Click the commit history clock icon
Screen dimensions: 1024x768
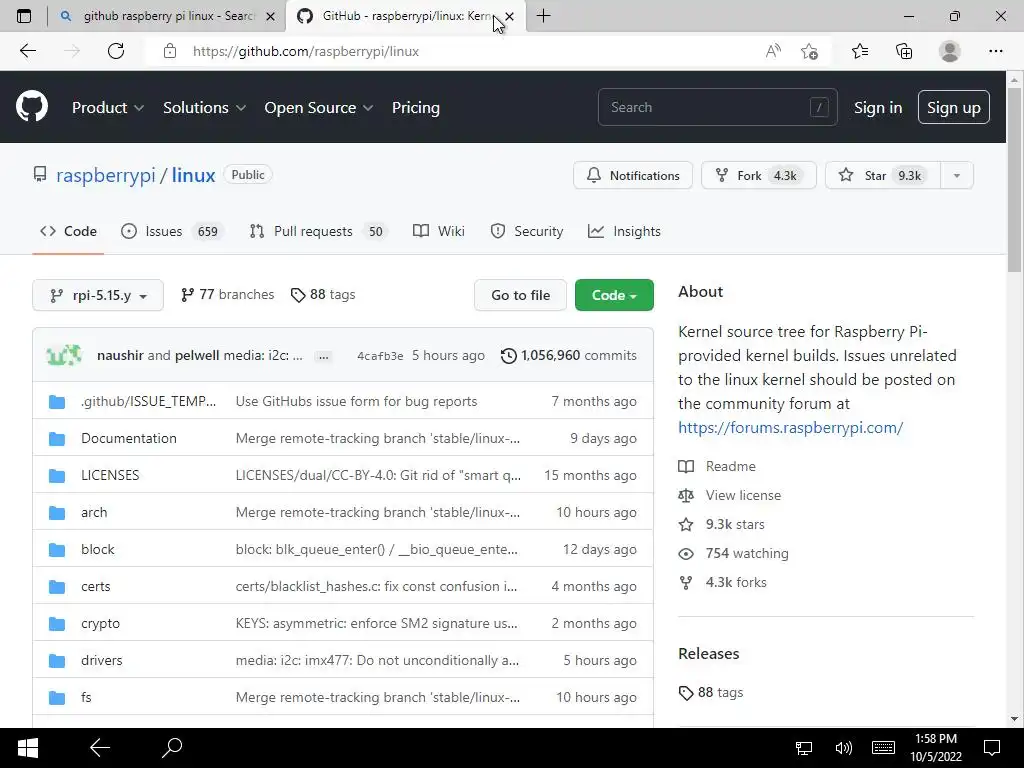point(509,356)
